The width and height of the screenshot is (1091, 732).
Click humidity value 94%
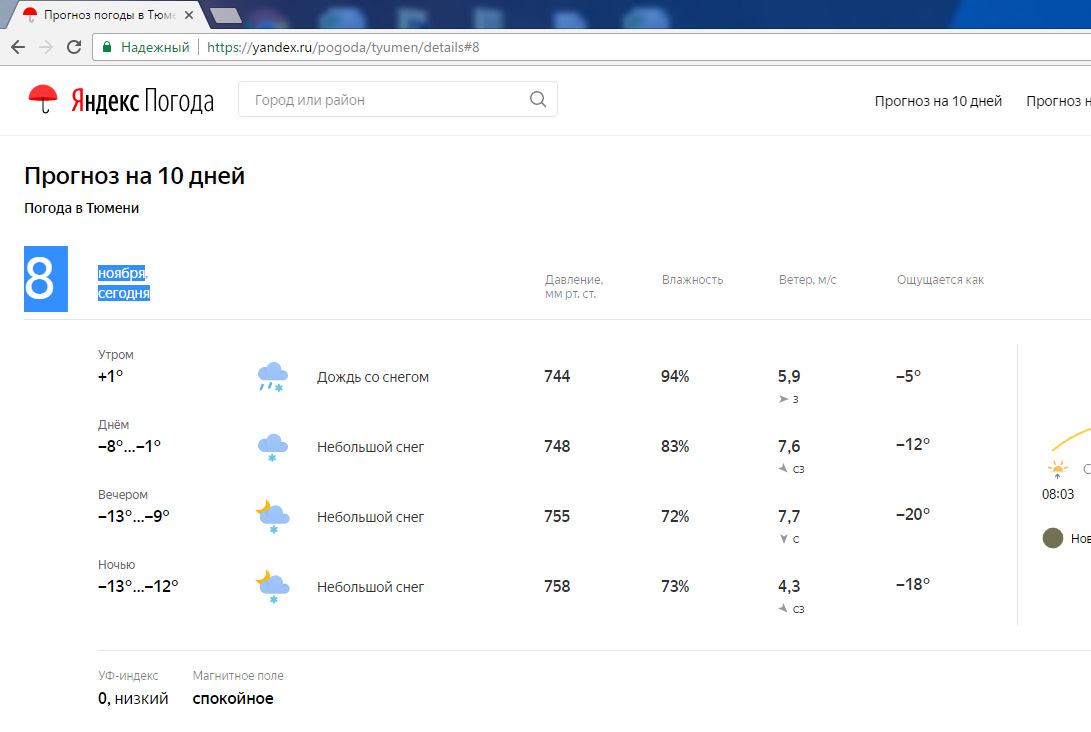pos(675,376)
